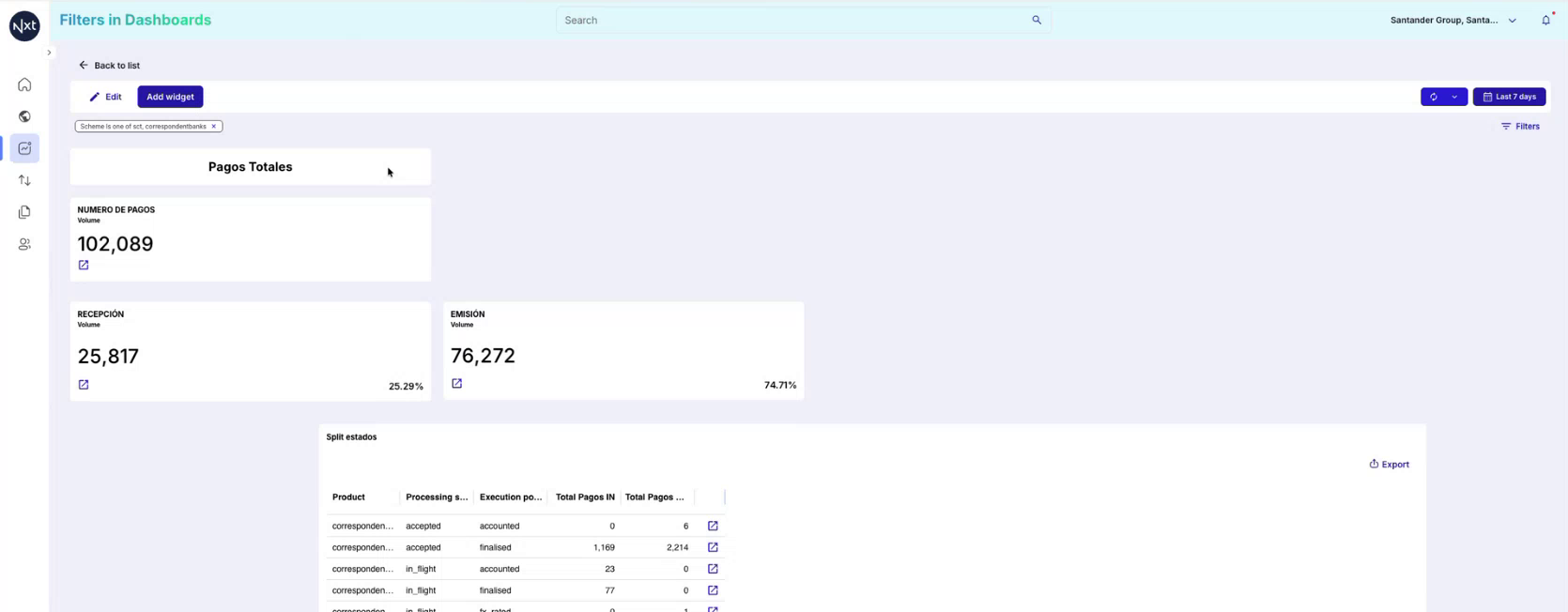Screen dimensions: 1568x612
Task: Open link icon for accepted accounted row
Action: pyautogui.click(x=713, y=527)
